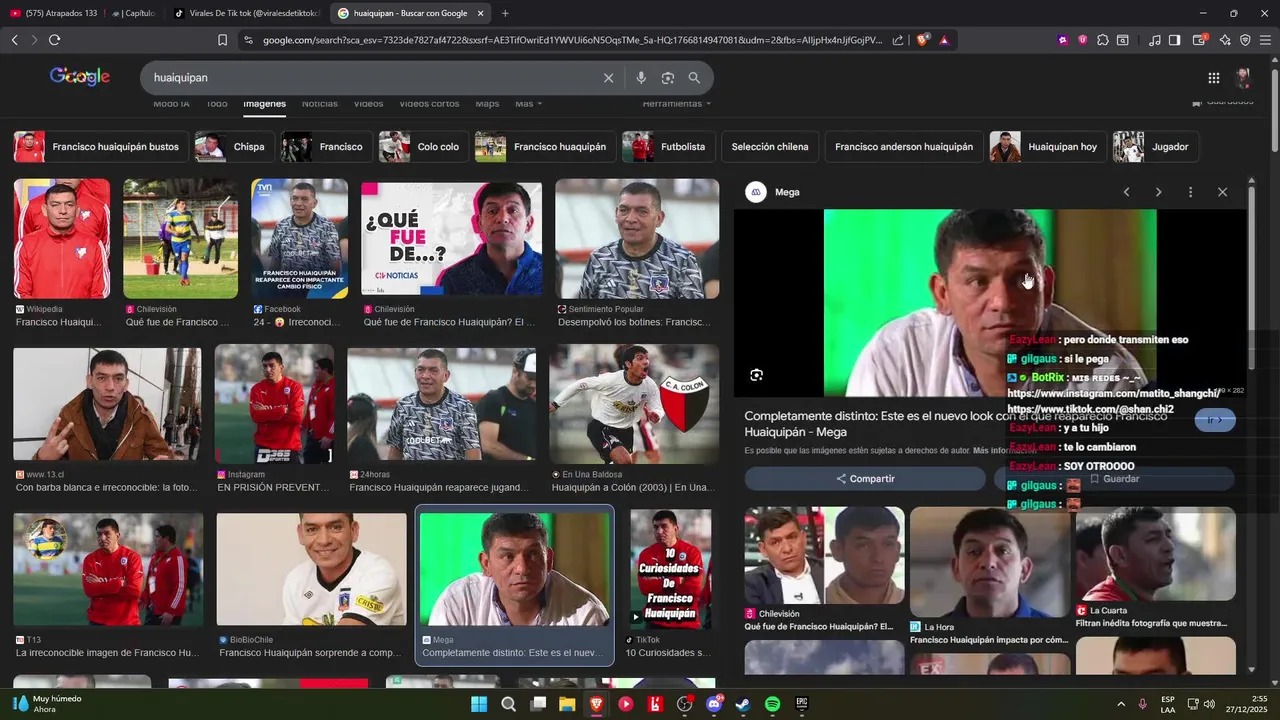
Task: Bookmark this page in Brave
Action: tap(222, 40)
